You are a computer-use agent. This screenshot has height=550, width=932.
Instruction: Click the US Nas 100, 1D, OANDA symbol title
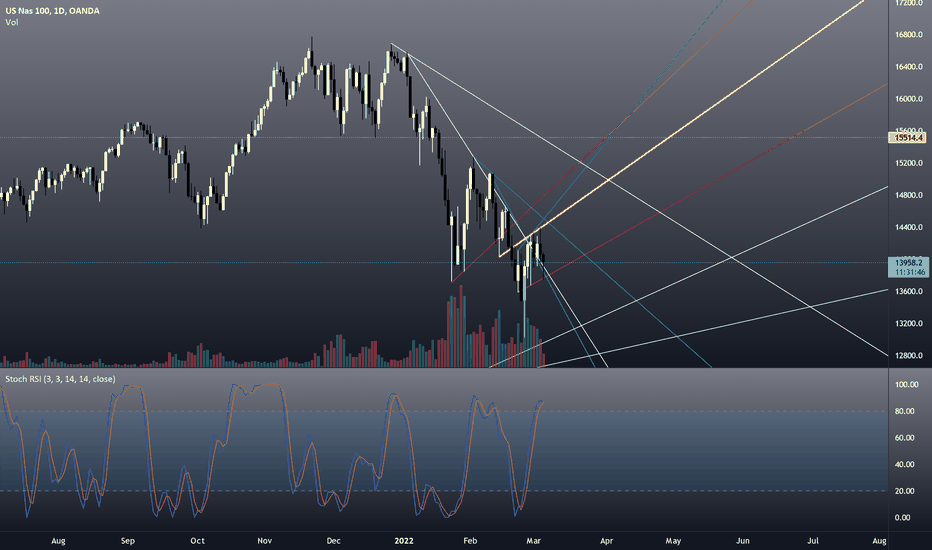[52, 11]
